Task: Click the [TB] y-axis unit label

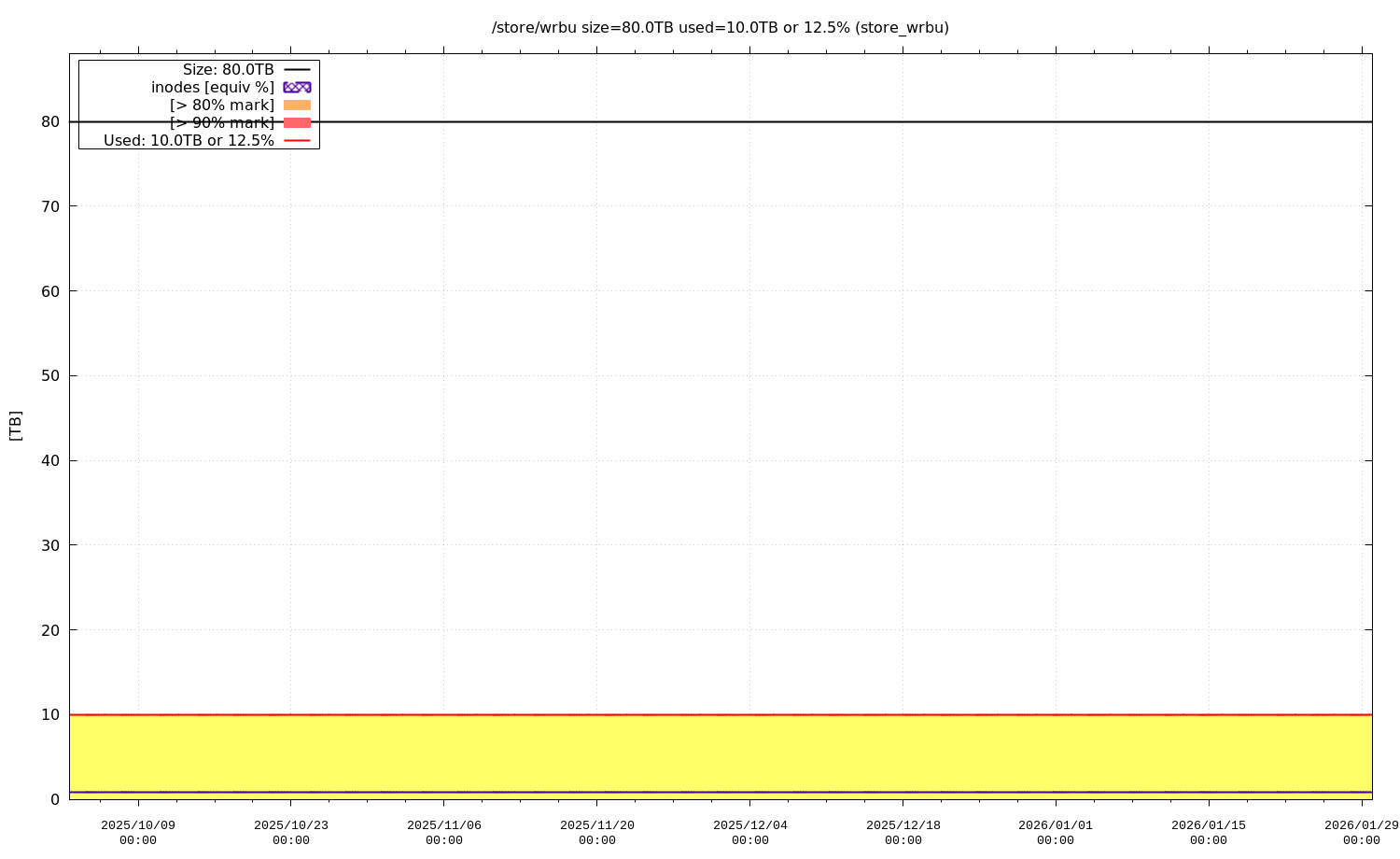Action: click(15, 426)
